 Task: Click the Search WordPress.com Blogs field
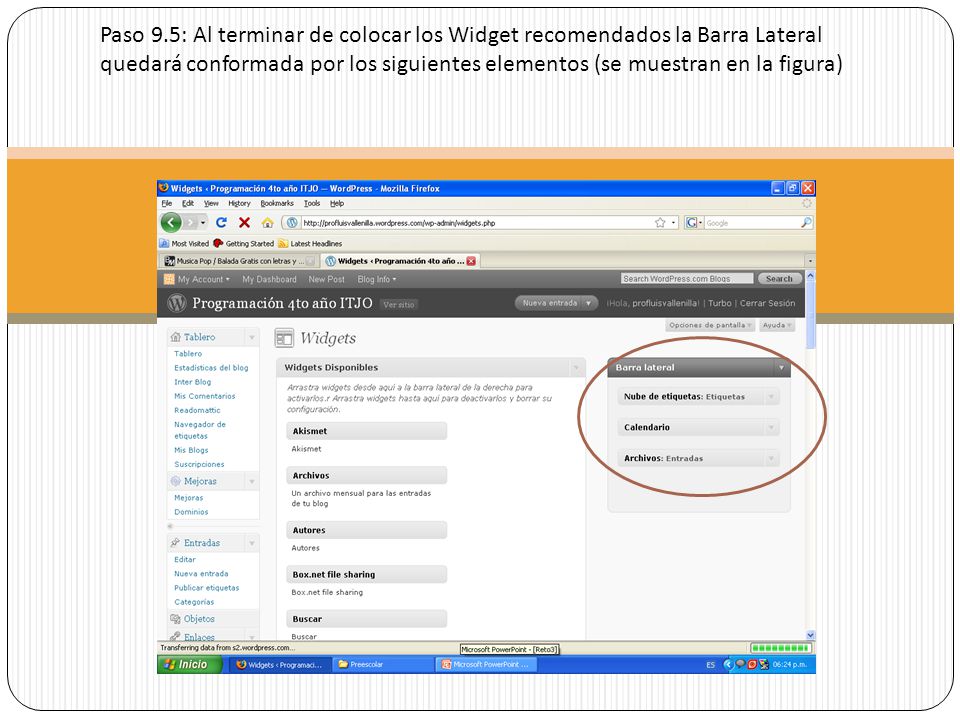686,279
